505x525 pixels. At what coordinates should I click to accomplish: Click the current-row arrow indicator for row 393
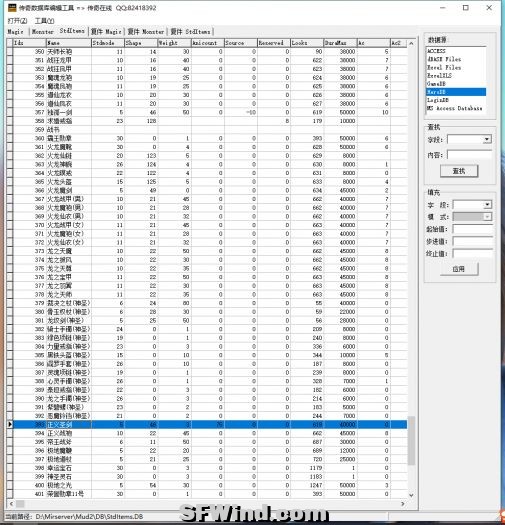(x=10, y=425)
